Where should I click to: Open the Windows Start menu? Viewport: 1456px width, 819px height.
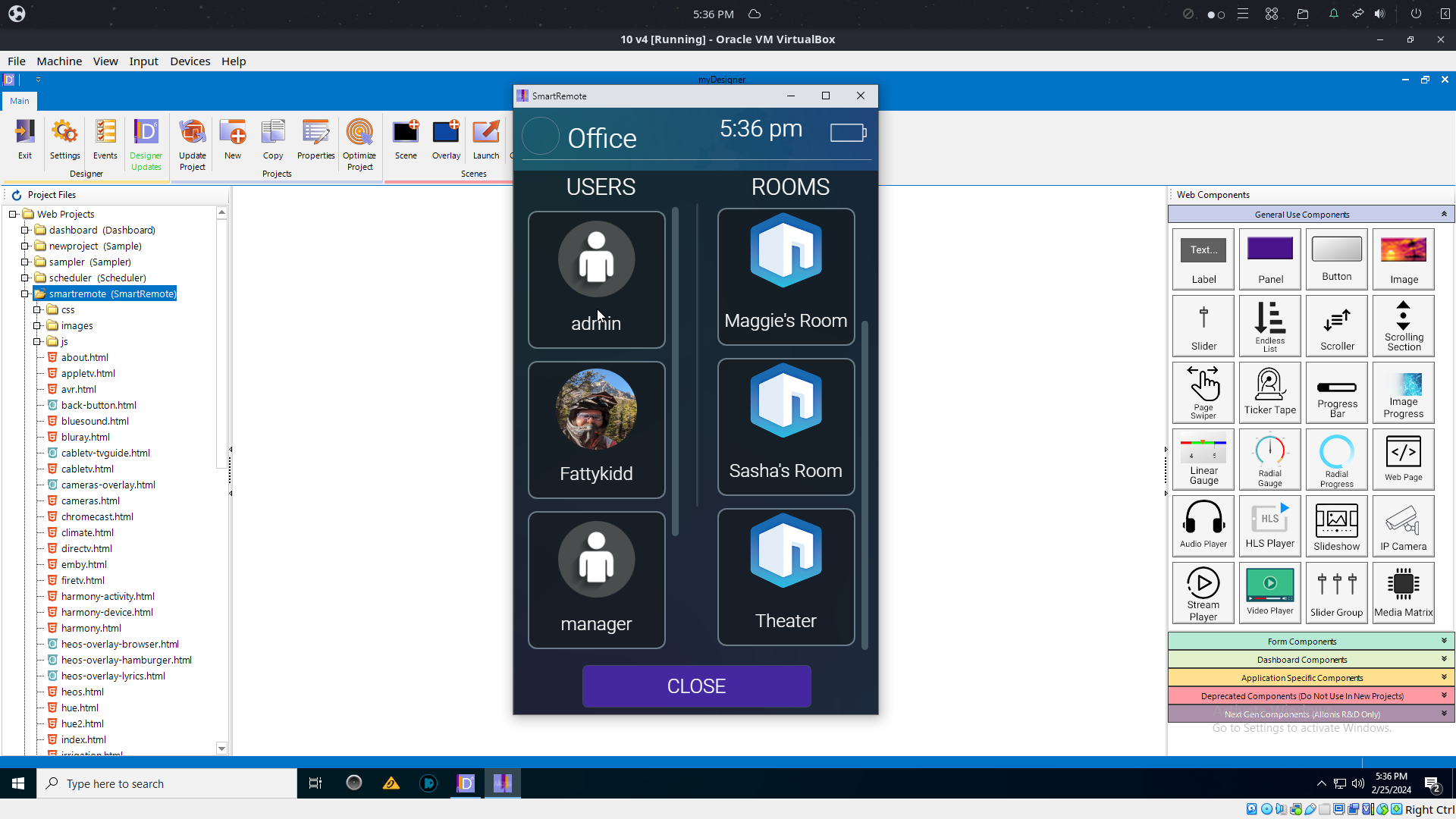click(18, 783)
